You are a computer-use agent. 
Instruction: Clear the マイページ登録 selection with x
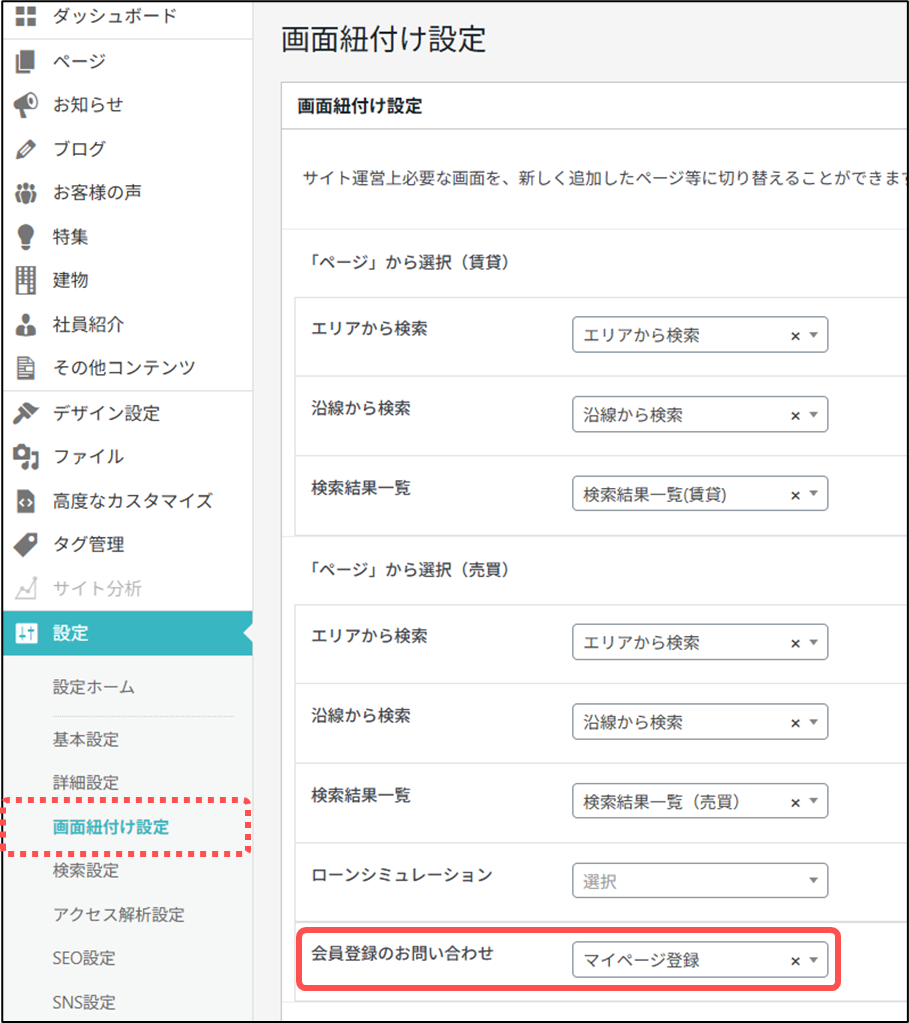[x=795, y=961]
